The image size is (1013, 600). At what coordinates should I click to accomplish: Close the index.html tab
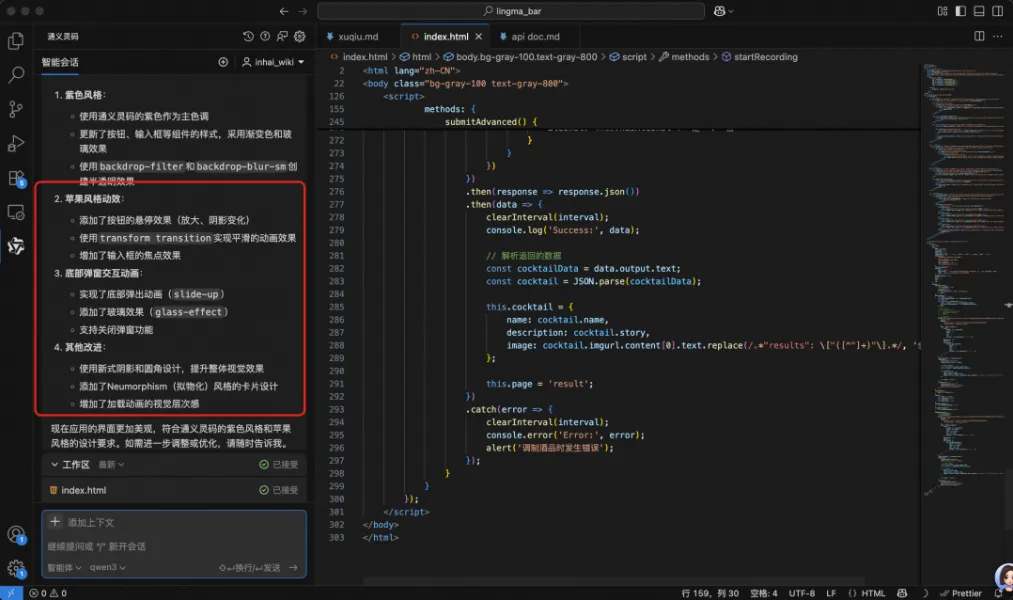[x=478, y=37]
